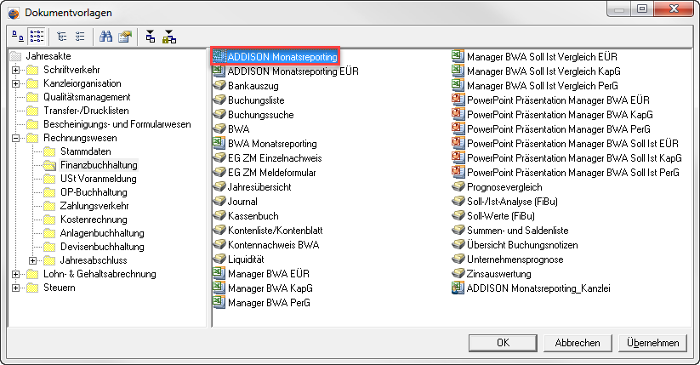Click Excel icon of Manager BWA EÜR
The image size is (700, 365).
219,273
